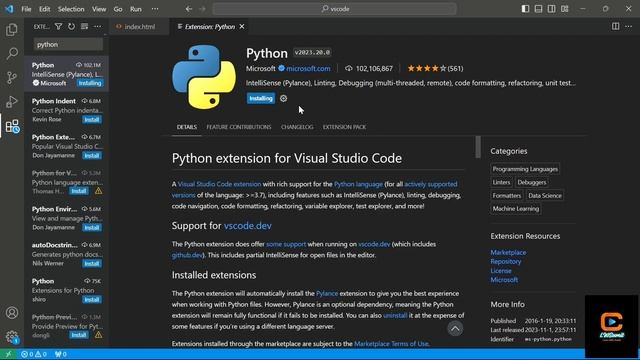Install the Python Environment Manager extension
This screenshot has height=360, width=640.
click(x=92, y=227)
